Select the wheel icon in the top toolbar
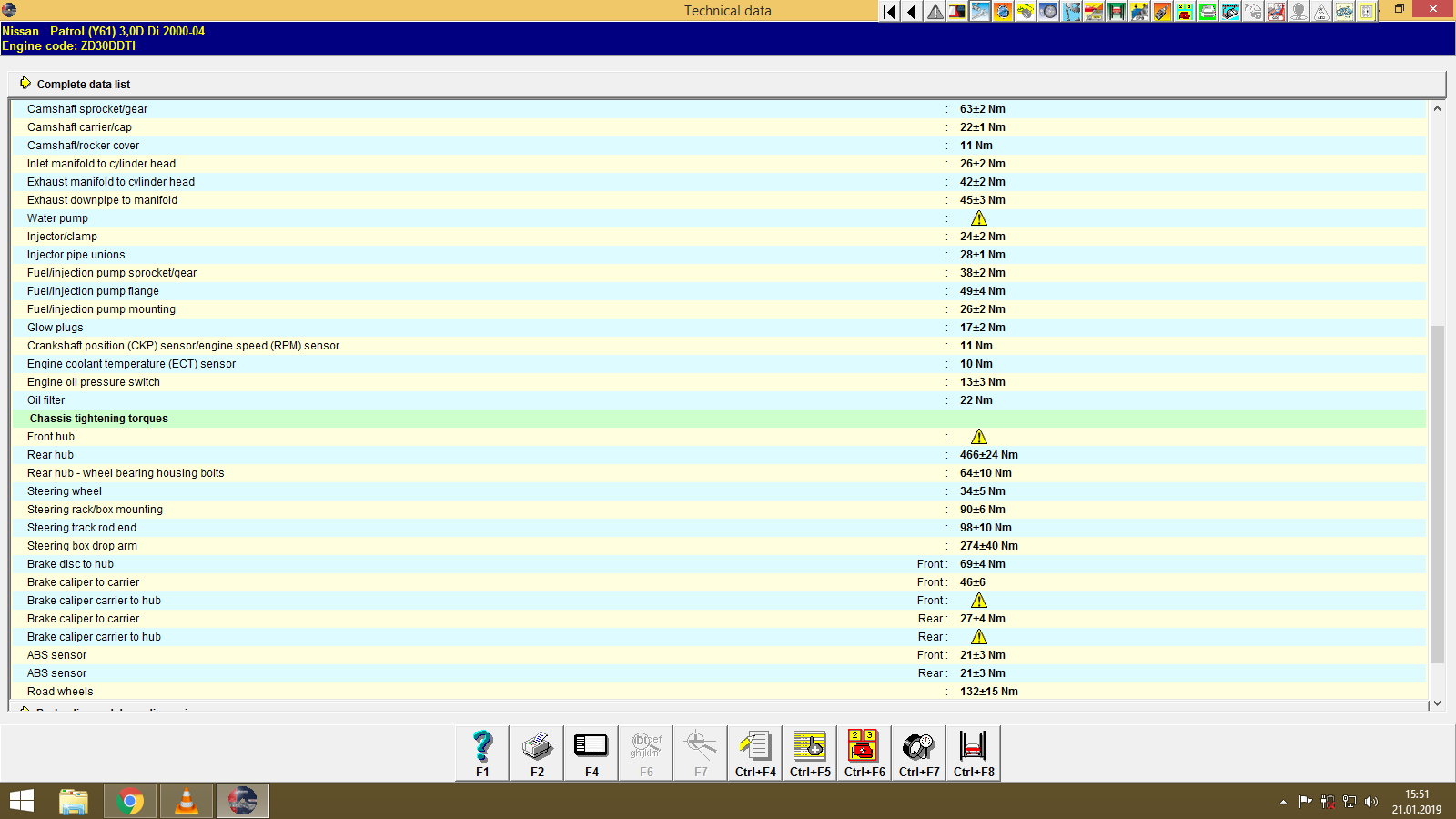Viewport: 1456px width, 819px height. (1047, 12)
